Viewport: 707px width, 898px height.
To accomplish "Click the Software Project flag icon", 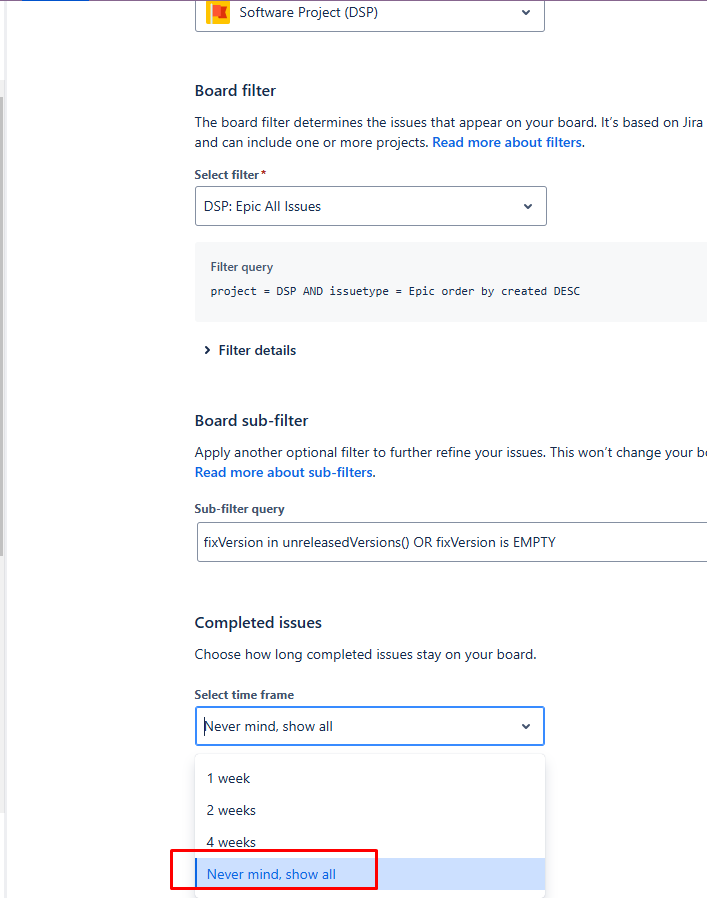I will click(x=217, y=13).
